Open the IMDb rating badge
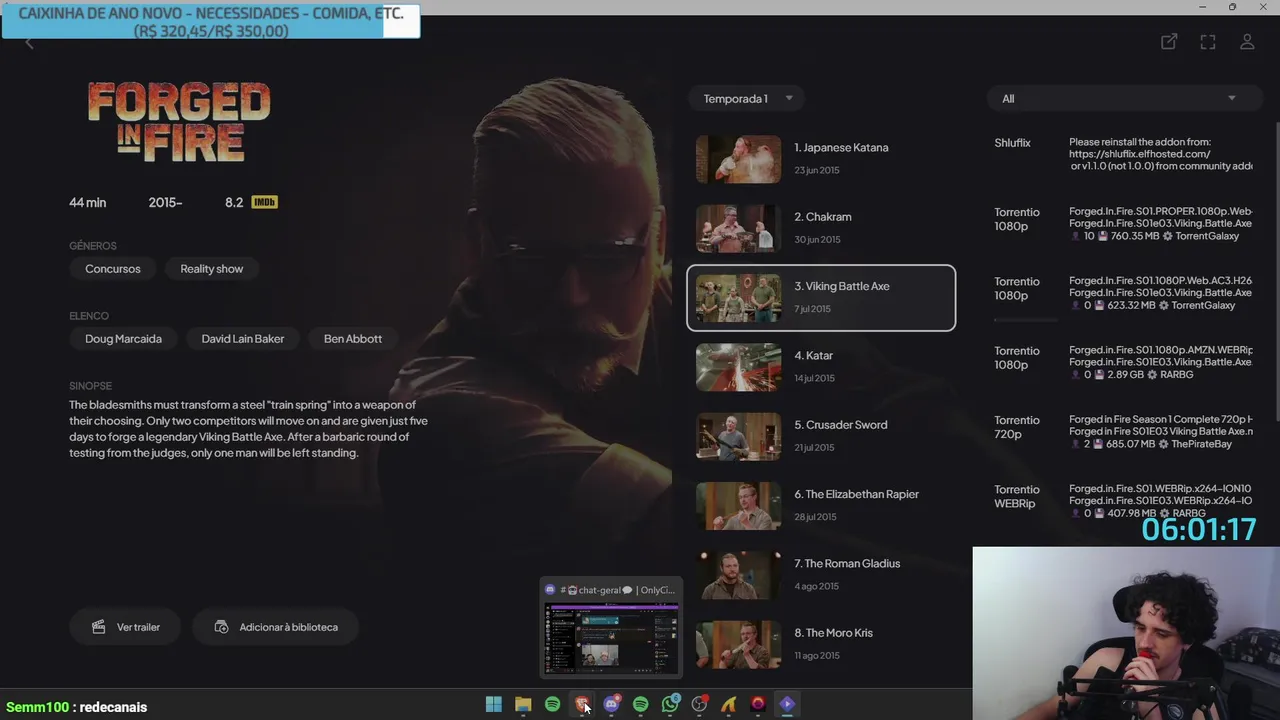Image resolution: width=1280 pixels, height=720 pixels. coord(264,202)
